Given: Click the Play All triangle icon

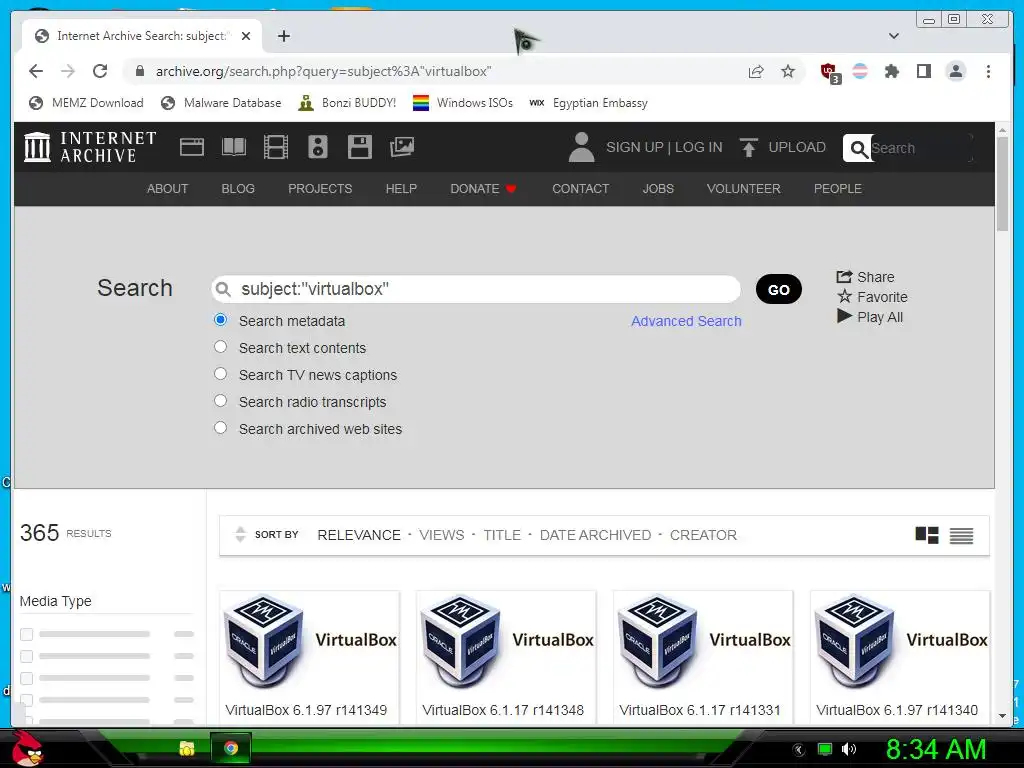Looking at the screenshot, I should pyautogui.click(x=844, y=316).
